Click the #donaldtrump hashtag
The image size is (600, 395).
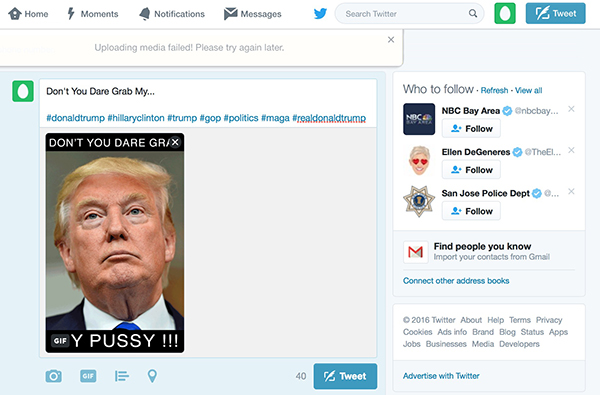coord(75,118)
